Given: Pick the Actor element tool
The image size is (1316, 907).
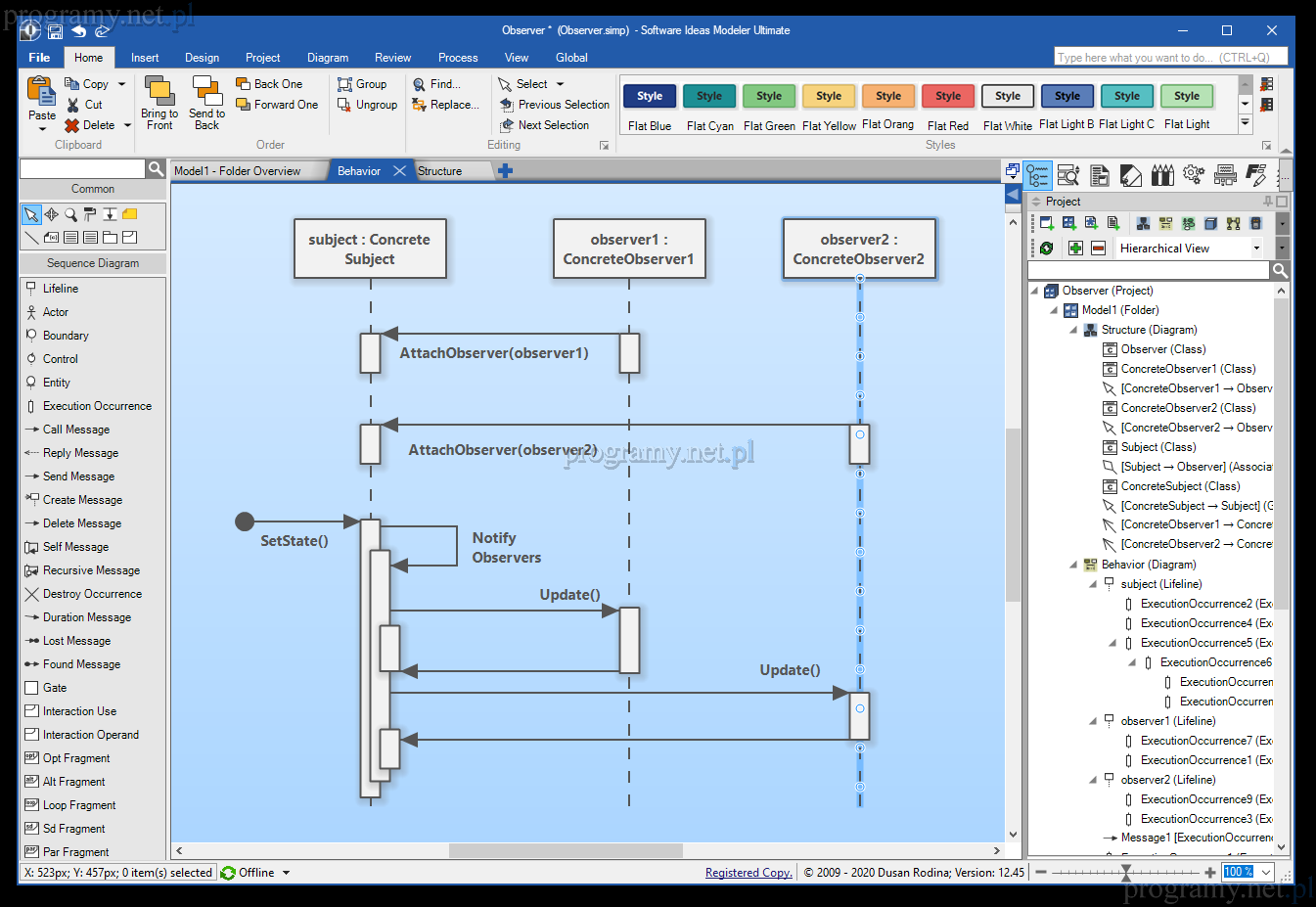Looking at the screenshot, I should [x=55, y=312].
